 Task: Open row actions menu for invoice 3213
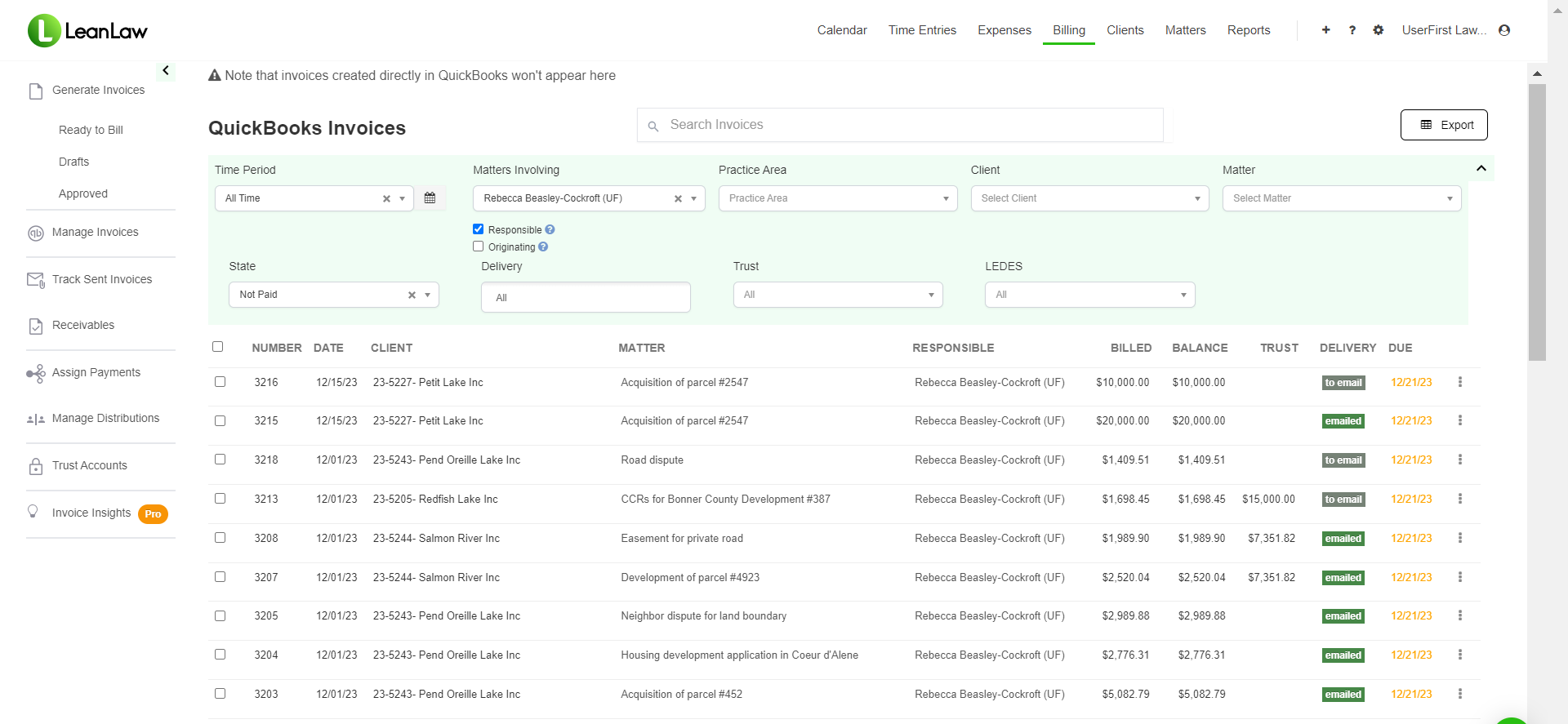1460,499
